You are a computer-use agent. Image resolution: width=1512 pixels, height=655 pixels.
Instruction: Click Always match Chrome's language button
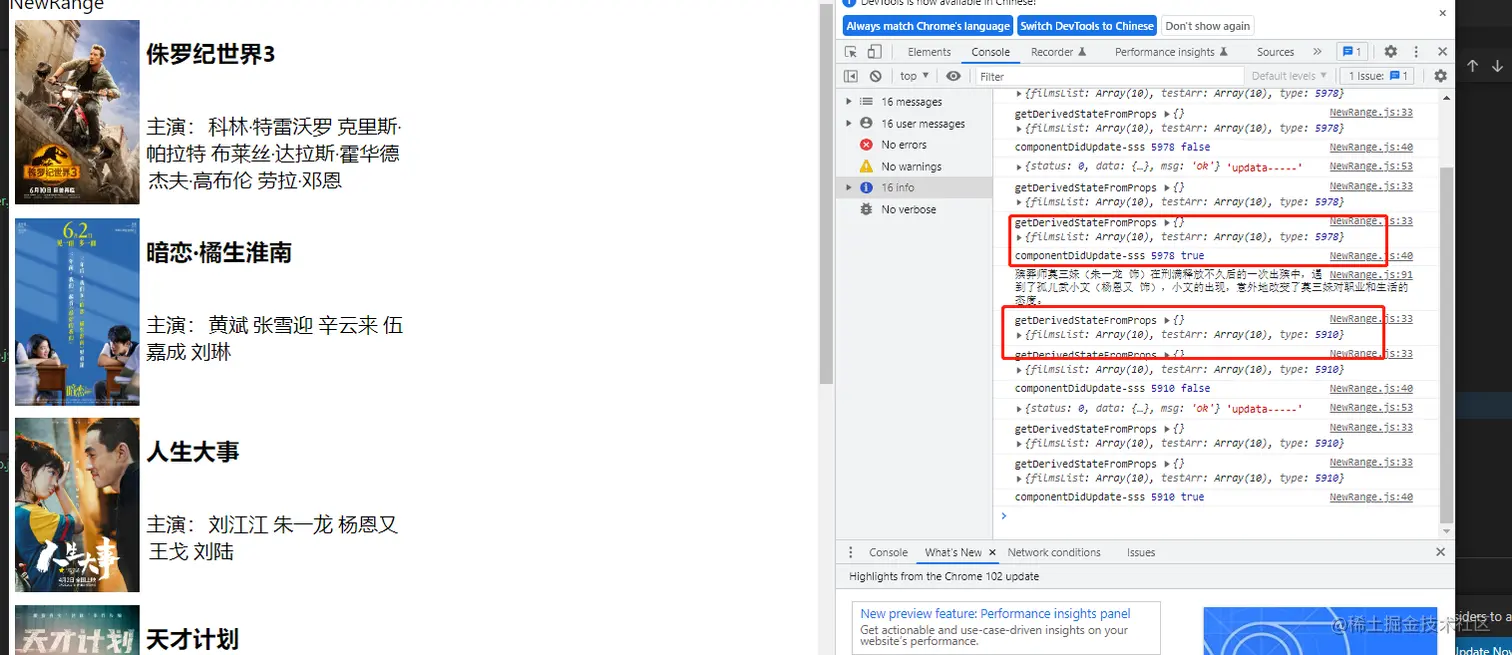[x=928, y=26]
